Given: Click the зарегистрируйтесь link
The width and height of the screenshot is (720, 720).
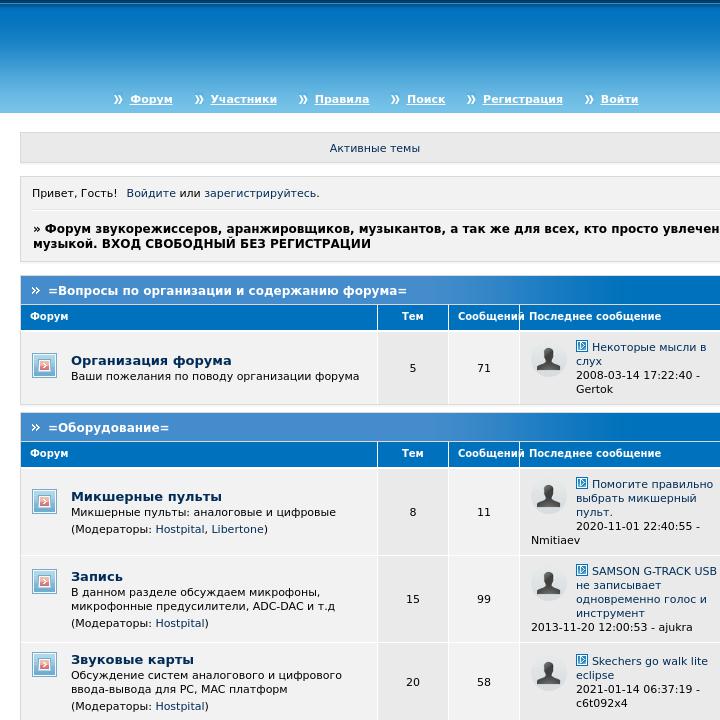Looking at the screenshot, I should pos(260,193).
